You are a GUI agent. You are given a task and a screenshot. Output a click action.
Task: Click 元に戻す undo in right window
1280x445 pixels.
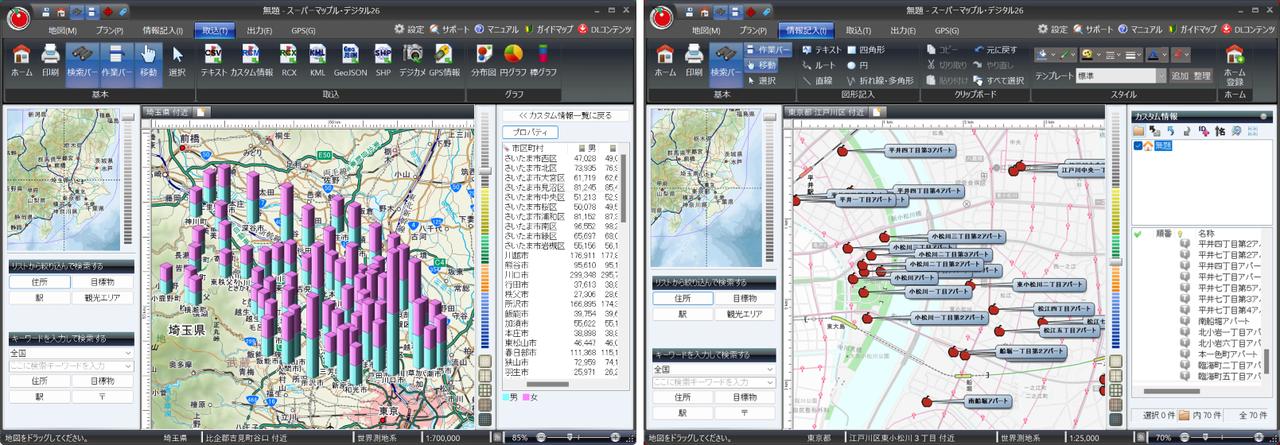coord(994,49)
